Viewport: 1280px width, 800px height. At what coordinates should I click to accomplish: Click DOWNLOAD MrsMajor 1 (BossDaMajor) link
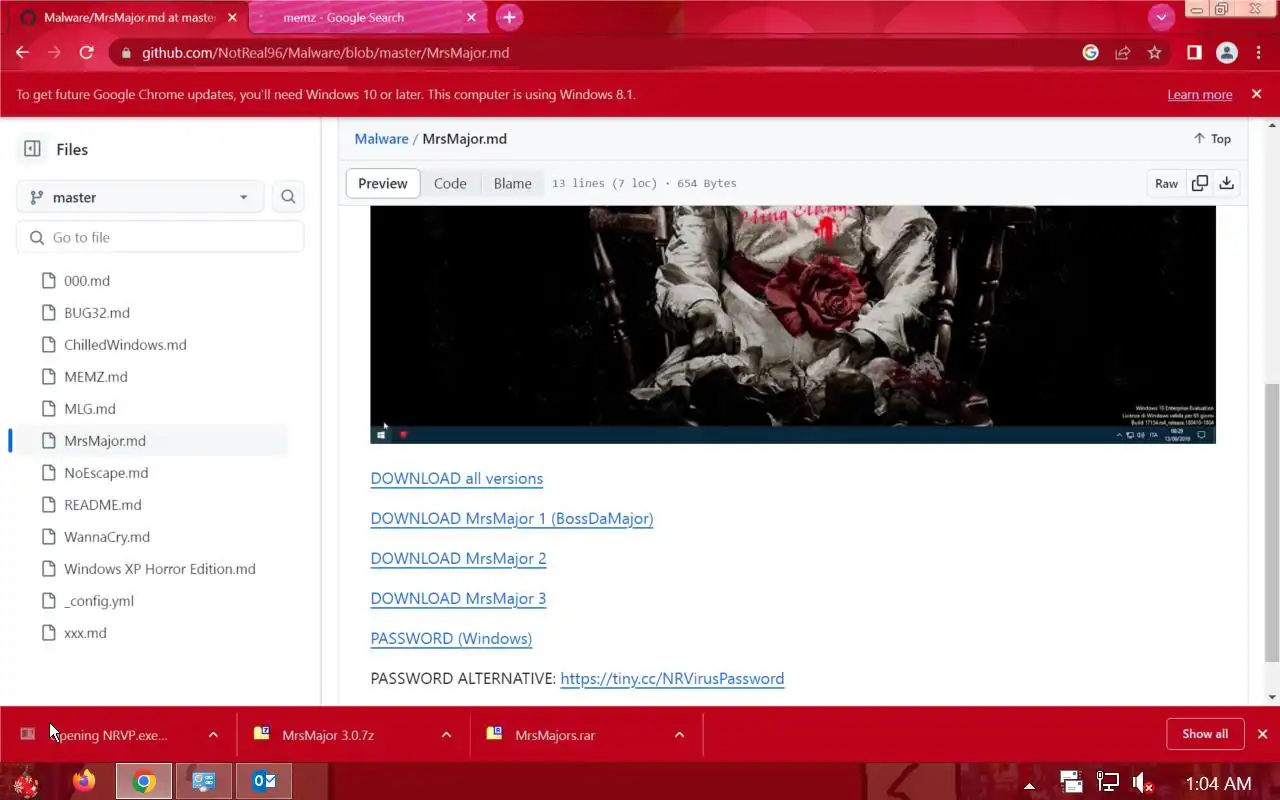coord(512,518)
